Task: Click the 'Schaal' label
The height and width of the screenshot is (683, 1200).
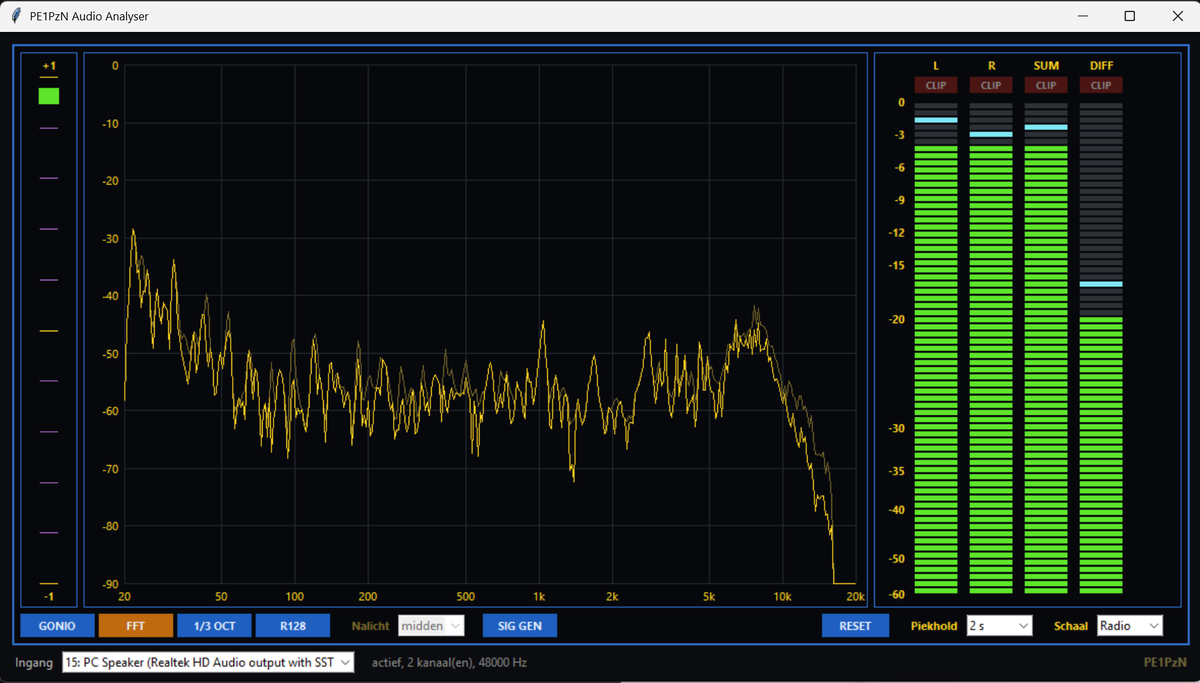Action: (x=1071, y=626)
